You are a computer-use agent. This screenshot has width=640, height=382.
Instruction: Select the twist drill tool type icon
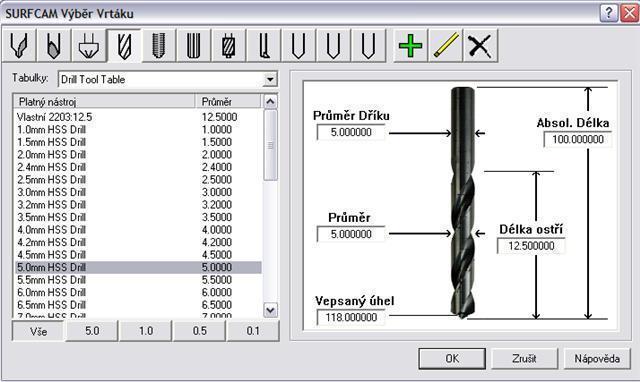[124, 45]
